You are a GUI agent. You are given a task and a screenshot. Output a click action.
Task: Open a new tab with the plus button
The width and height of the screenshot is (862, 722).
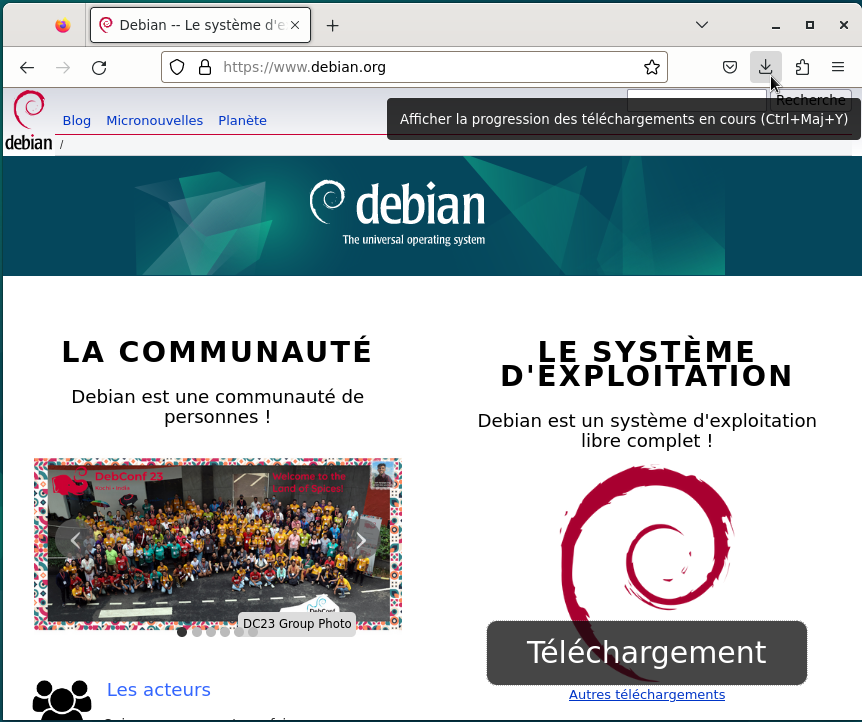[333, 25]
